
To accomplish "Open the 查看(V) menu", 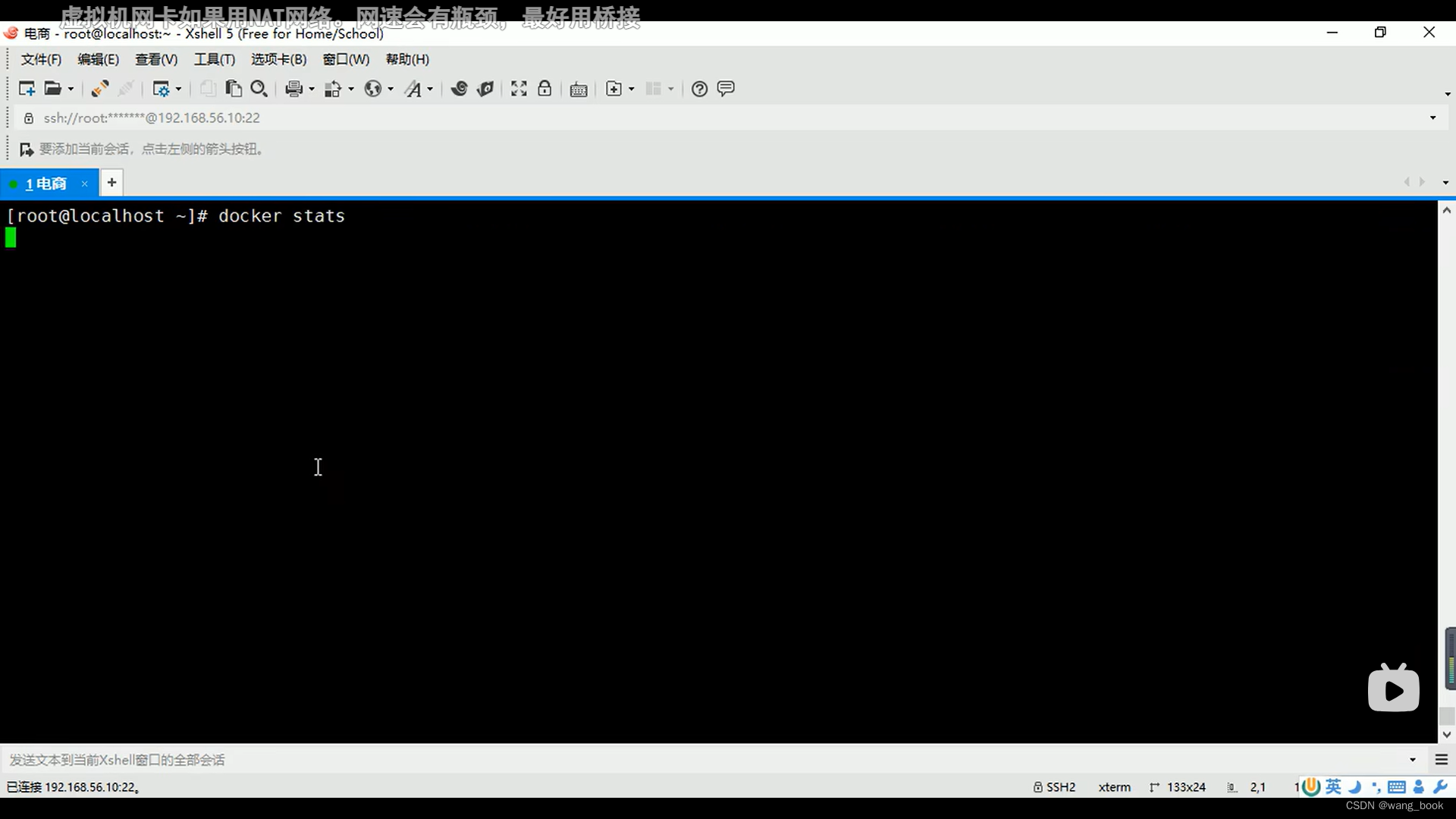I will tap(156, 59).
